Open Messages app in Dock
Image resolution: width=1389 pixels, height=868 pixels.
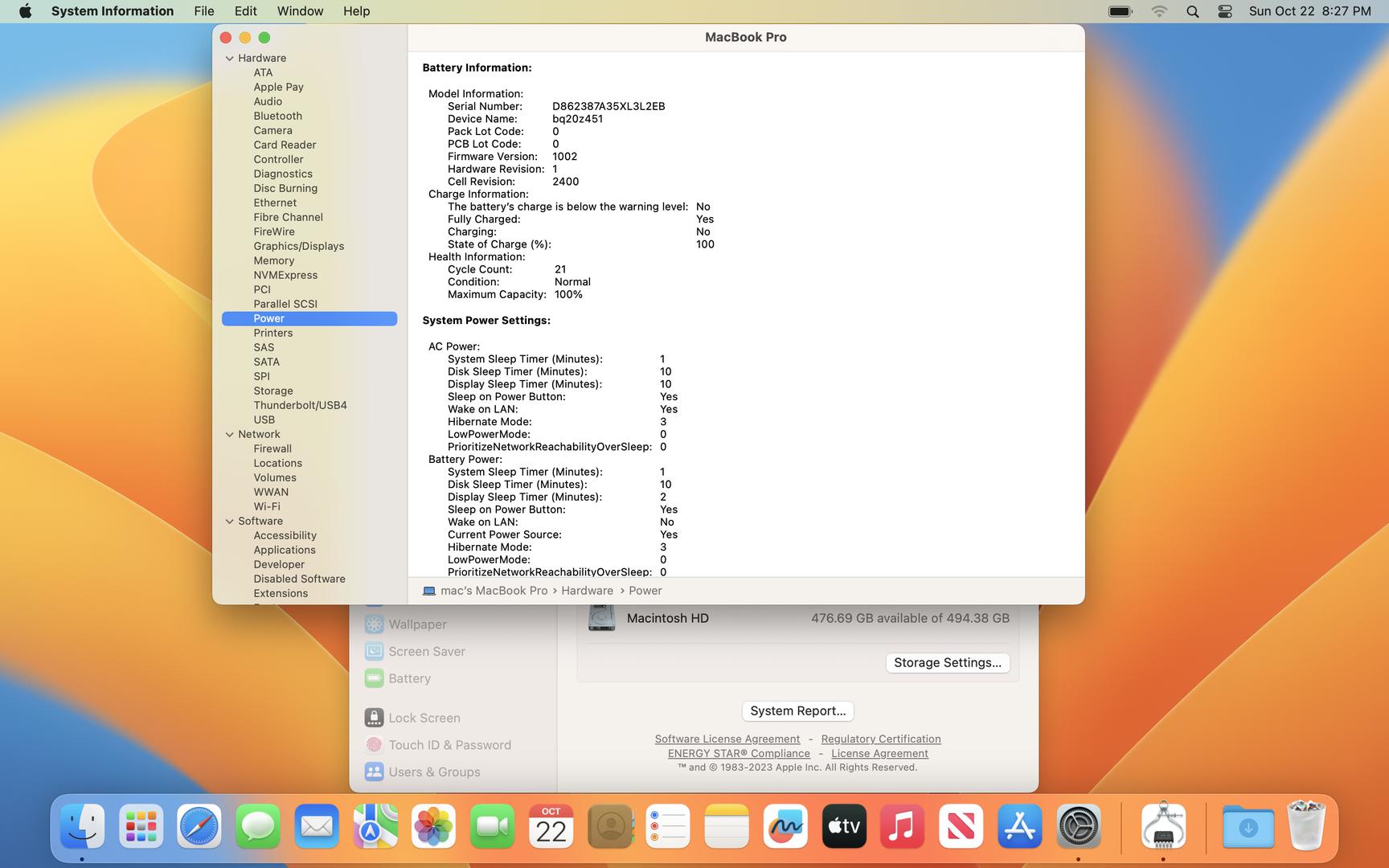(x=258, y=826)
